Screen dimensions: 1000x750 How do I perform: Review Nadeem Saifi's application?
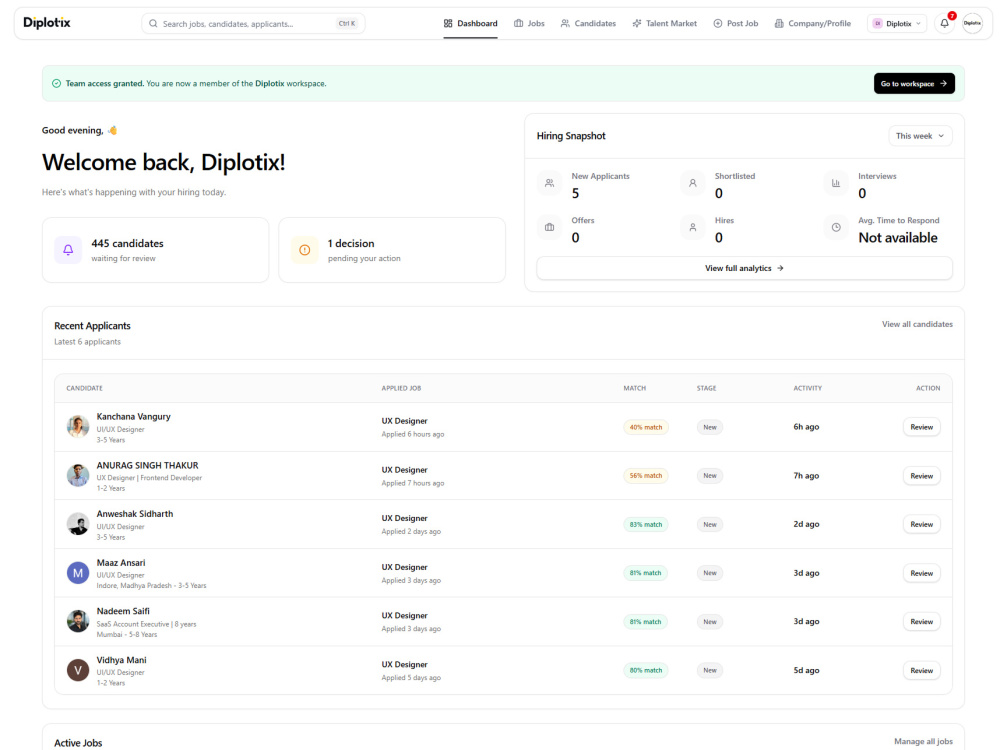pyautogui.click(x=922, y=622)
